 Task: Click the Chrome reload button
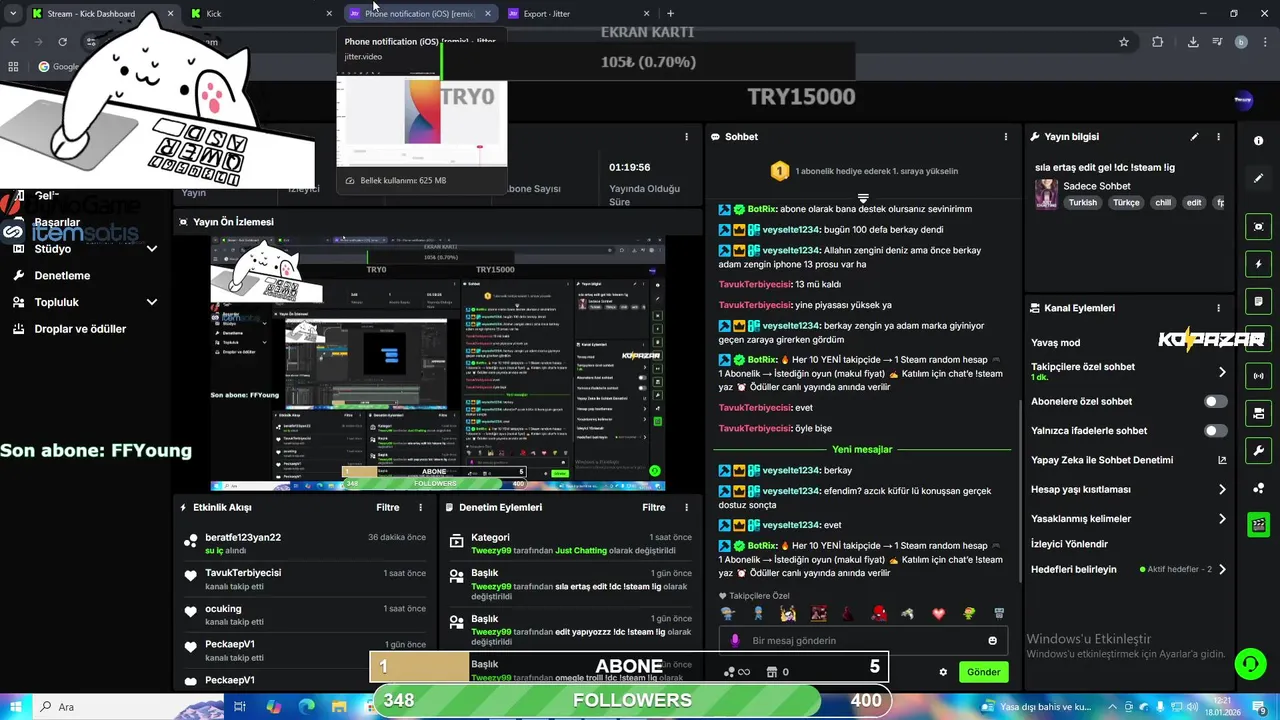(x=62, y=42)
